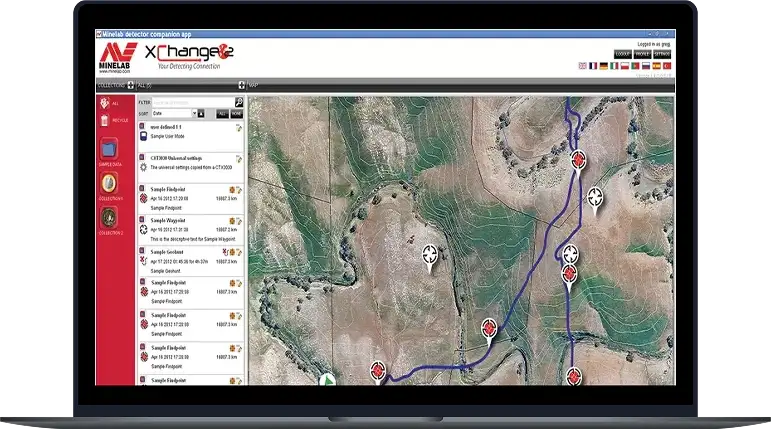Click the red geohunt track icon beside the Geohunt pencil
The height and width of the screenshot is (430, 771).
225,252
